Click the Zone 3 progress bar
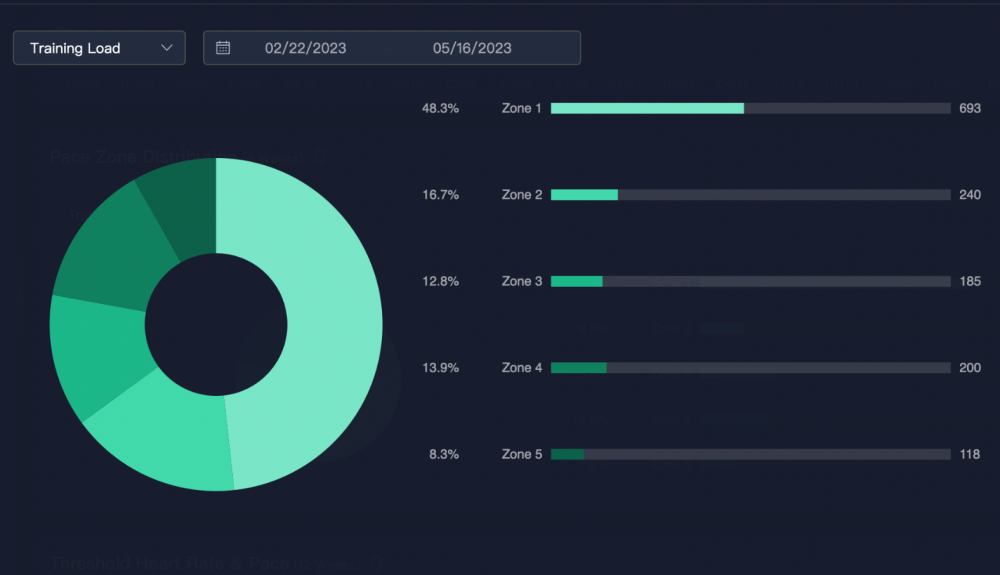The image size is (1000, 575). click(751, 281)
